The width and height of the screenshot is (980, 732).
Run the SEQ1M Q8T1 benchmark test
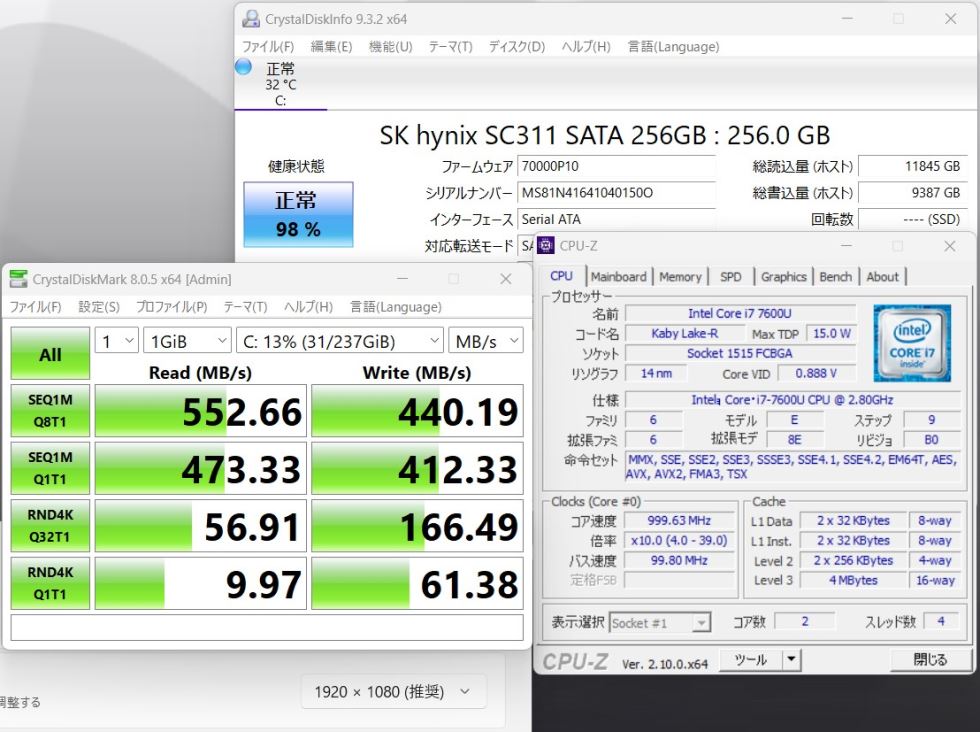[x=50, y=411]
